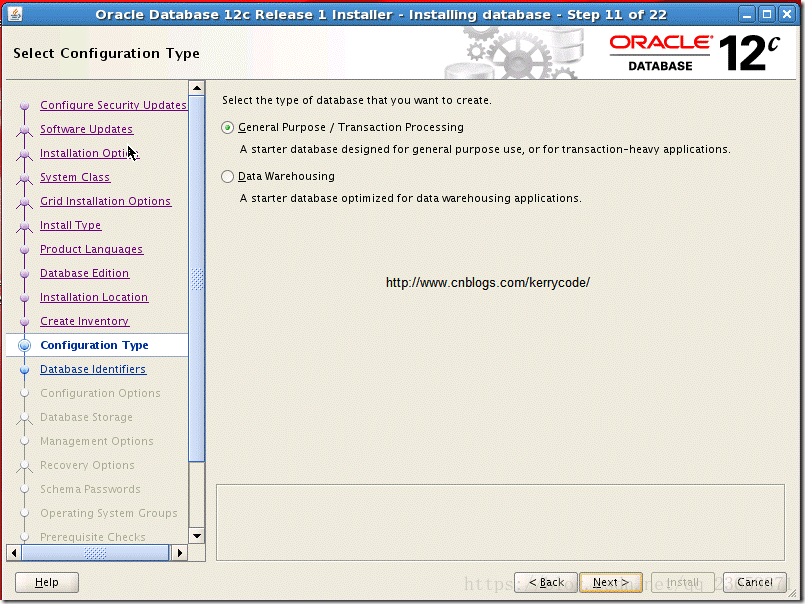
Task: Click the Configure Security Updates step bullet
Action: 24,105
